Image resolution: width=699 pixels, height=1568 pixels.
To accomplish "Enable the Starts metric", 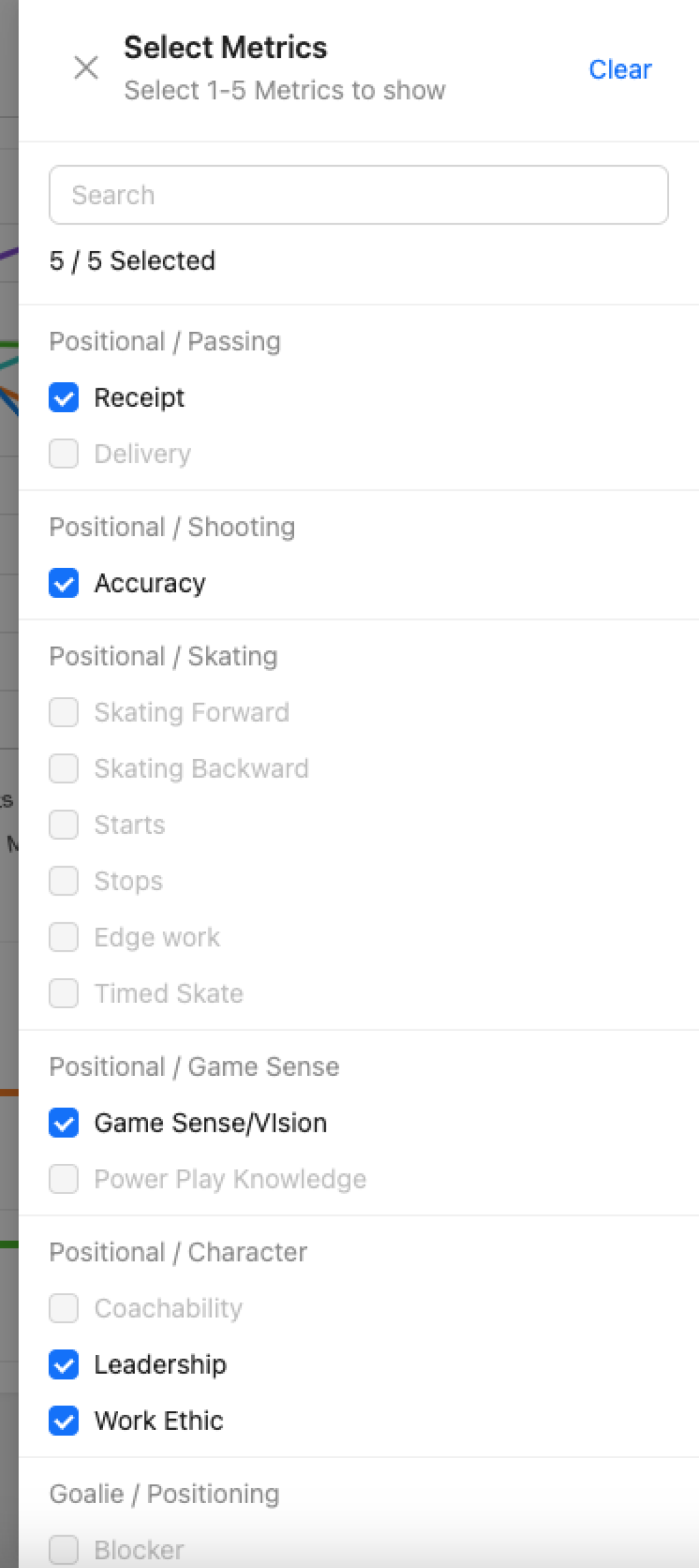I will pos(63,825).
